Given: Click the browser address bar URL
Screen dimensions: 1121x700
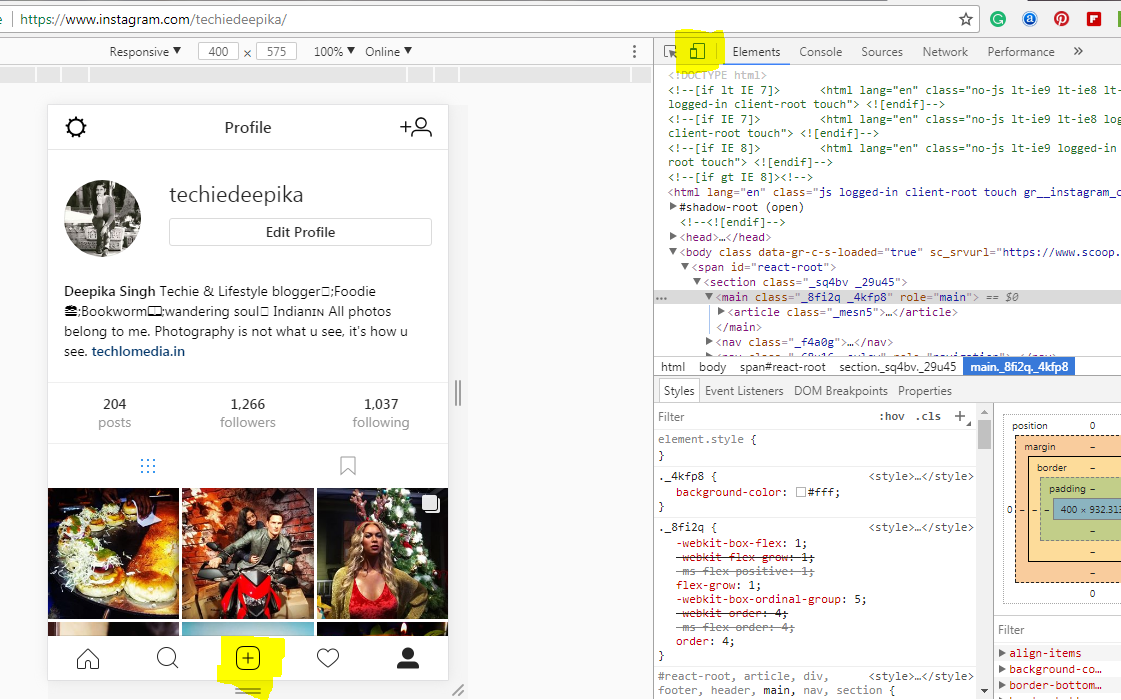Looking at the screenshot, I should (153, 19).
